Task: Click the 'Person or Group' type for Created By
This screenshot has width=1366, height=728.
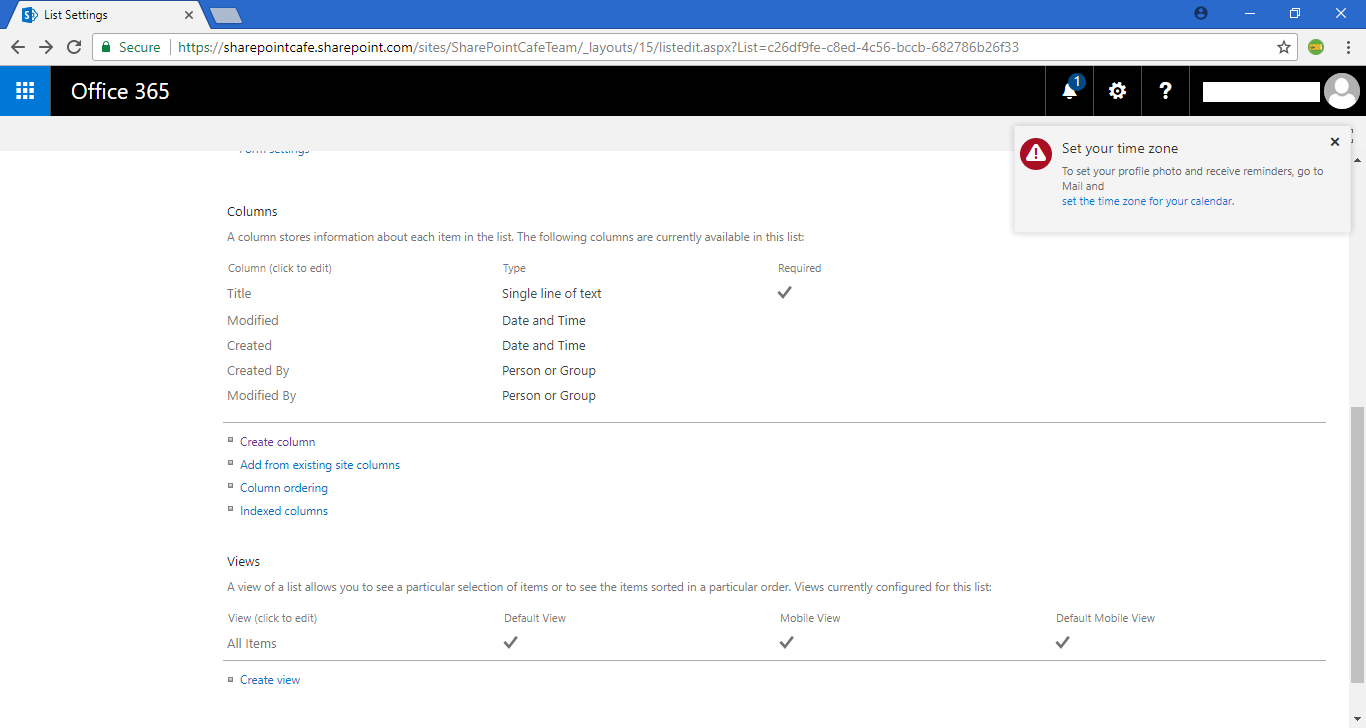Action: pyautogui.click(x=549, y=371)
